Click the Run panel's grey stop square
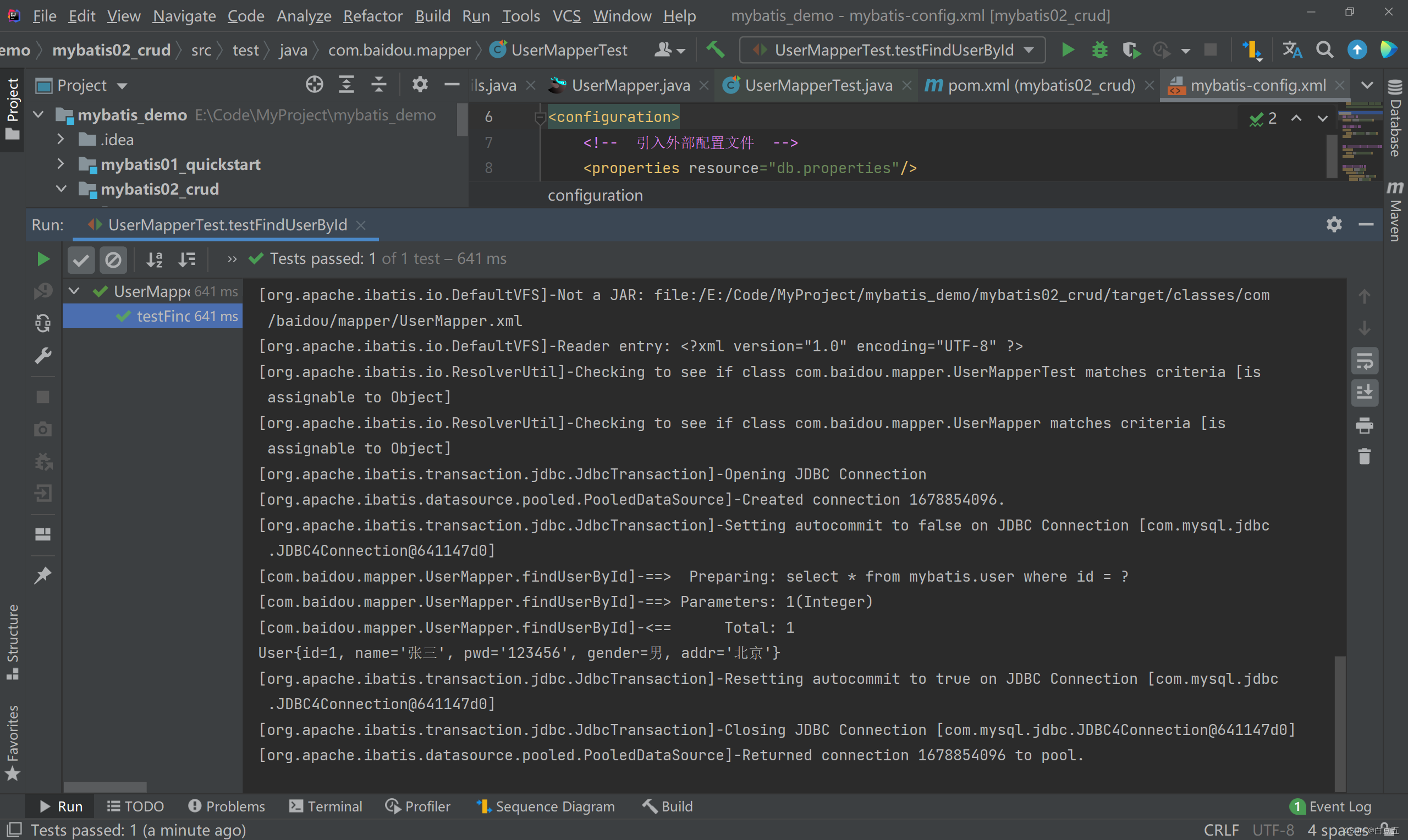The height and width of the screenshot is (840, 1408). click(43, 397)
